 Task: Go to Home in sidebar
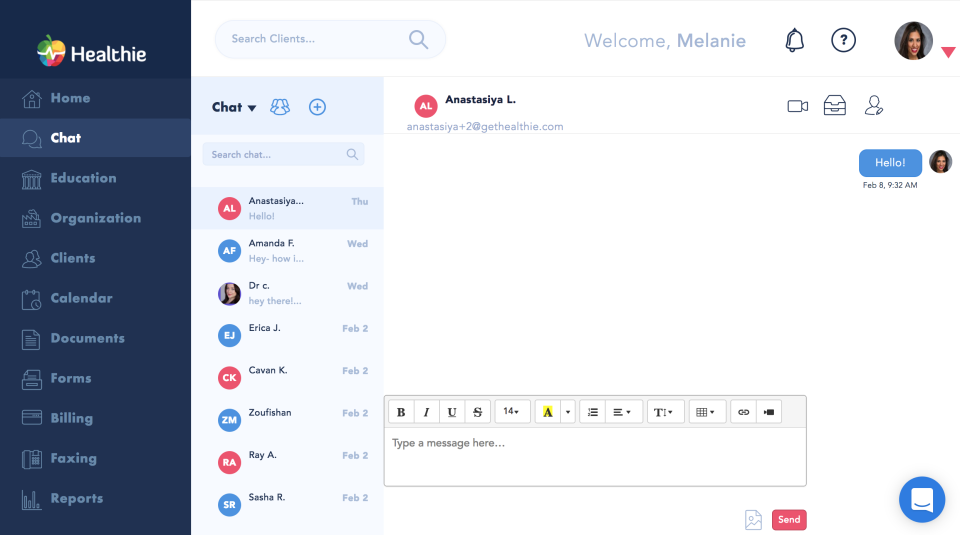pyautogui.click(x=96, y=98)
